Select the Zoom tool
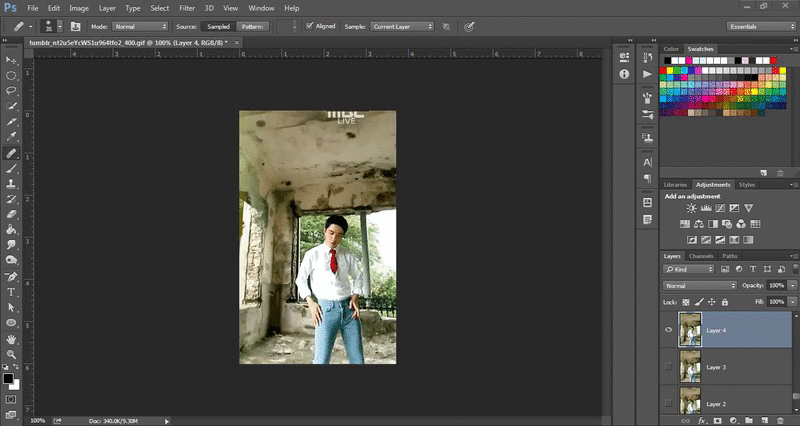 [x=11, y=354]
